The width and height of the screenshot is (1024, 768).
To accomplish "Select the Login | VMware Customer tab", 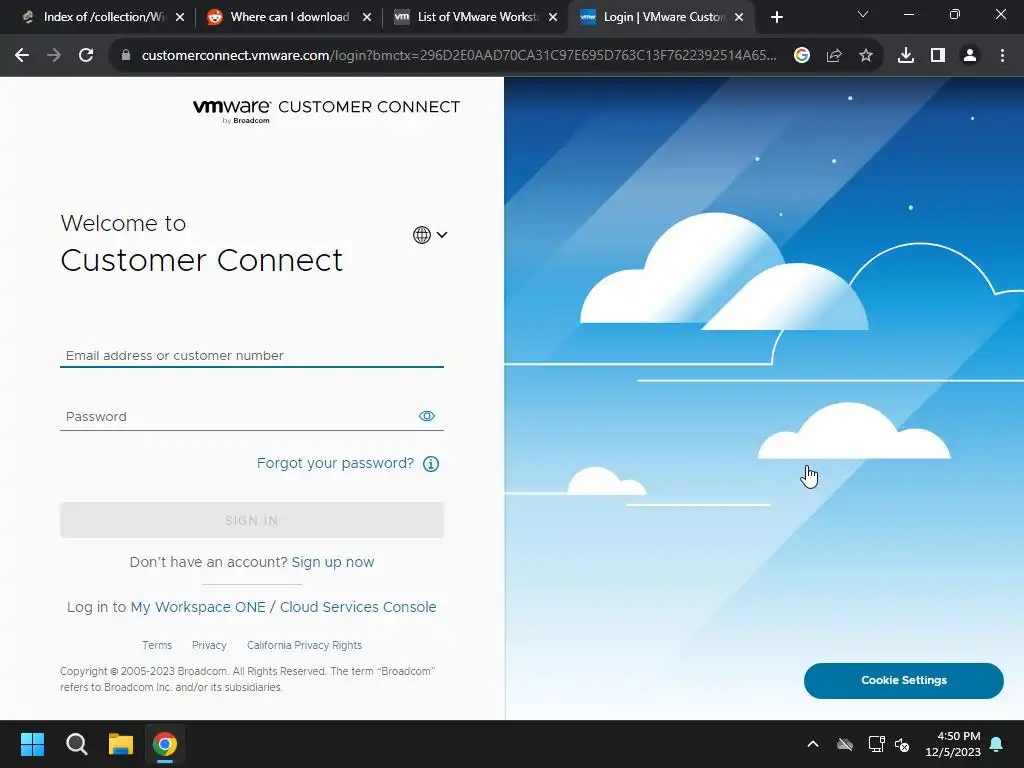I will point(663,17).
